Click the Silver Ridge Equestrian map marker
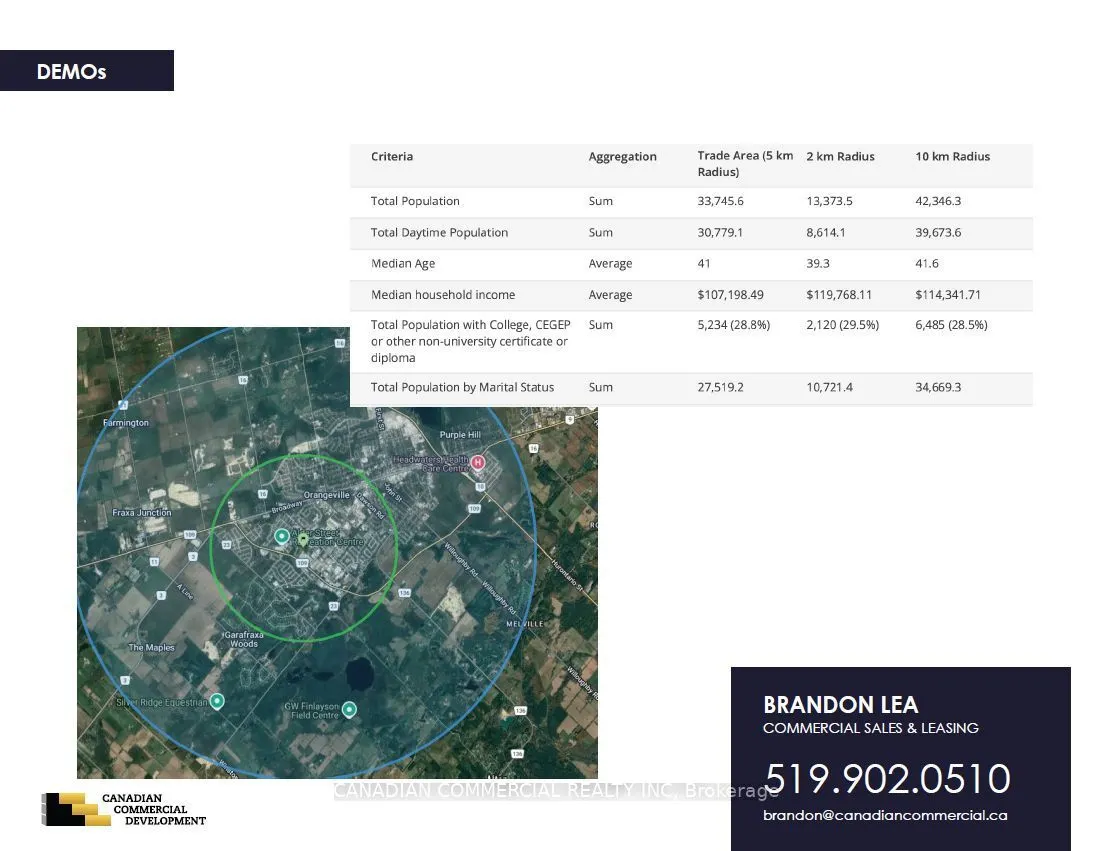Screen dimensions: 1112x851 click(x=217, y=701)
